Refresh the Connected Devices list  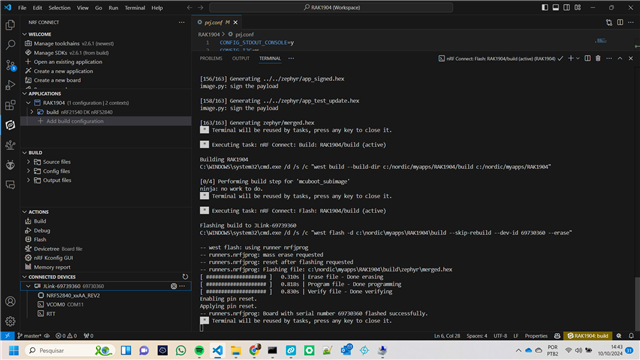(x=185, y=277)
